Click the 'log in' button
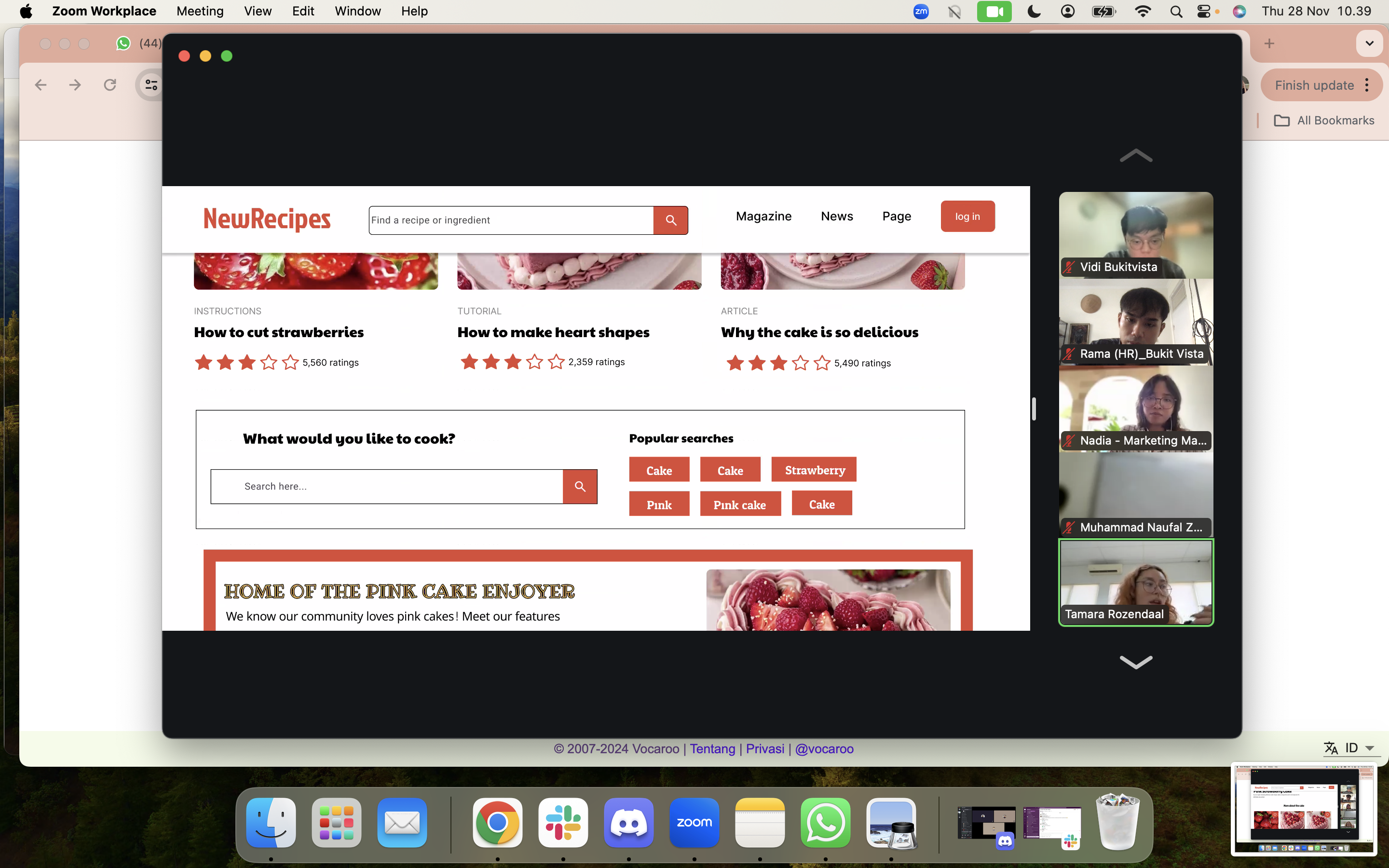Image resolution: width=1389 pixels, height=868 pixels. [x=967, y=217]
